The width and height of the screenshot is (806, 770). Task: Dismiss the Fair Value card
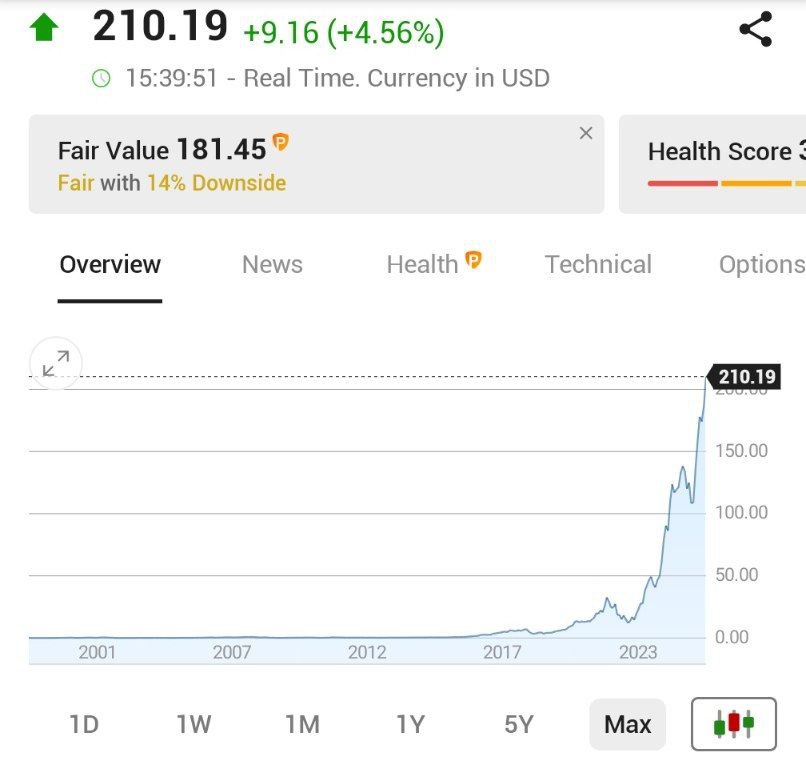click(x=586, y=132)
